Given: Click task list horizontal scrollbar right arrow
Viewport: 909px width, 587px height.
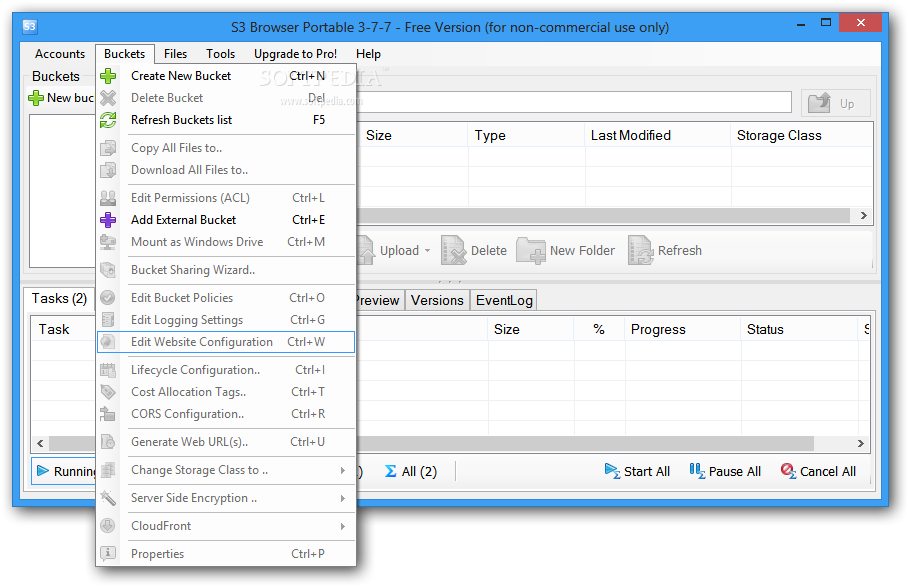Looking at the screenshot, I should 860,443.
